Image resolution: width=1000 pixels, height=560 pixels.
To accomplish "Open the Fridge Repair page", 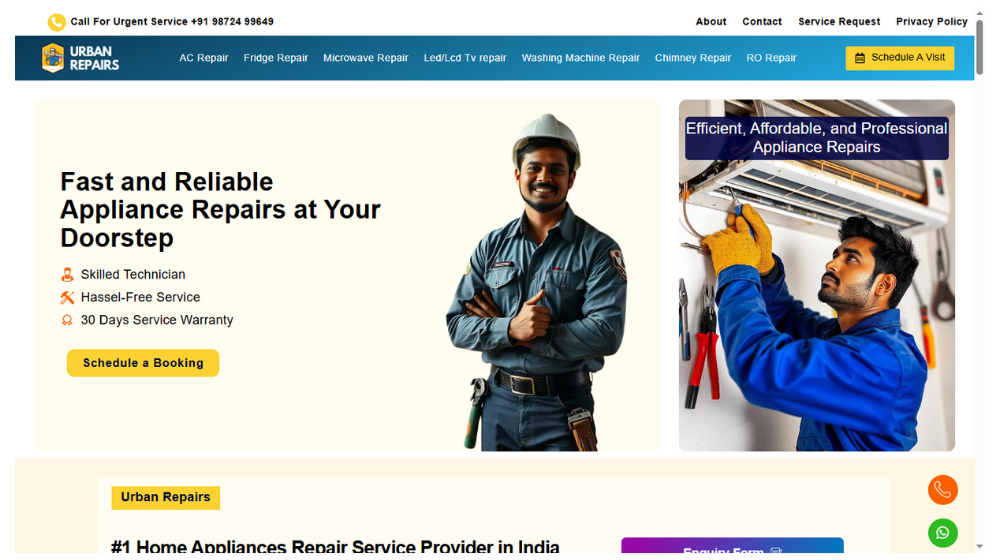I will click(276, 58).
